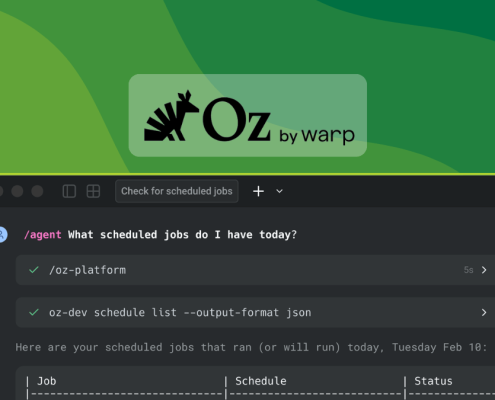Click 'oz-dev schedule list --output-format json' text

pos(180,313)
